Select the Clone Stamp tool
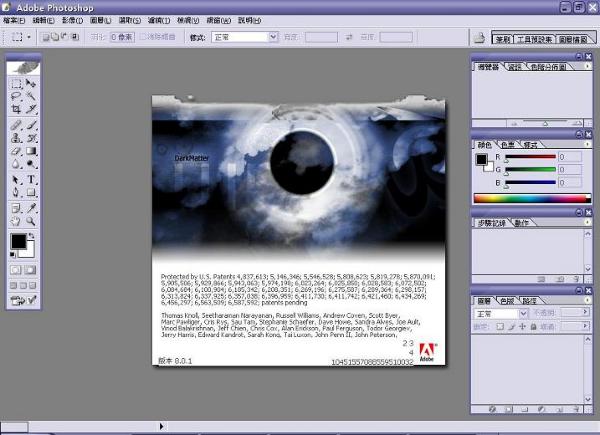Viewport: 600px width, 435px height. click(16, 138)
